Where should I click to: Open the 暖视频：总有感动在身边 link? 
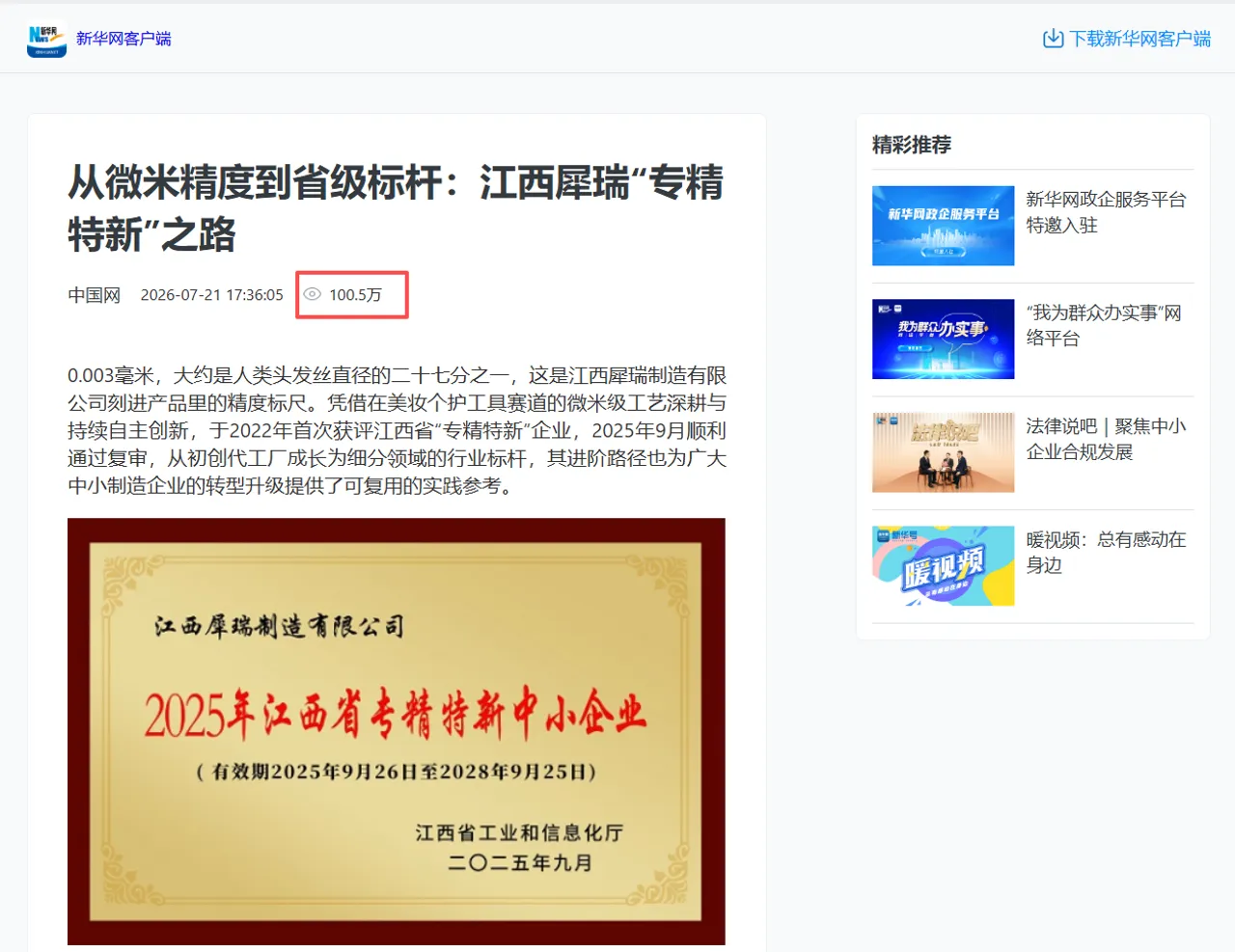[1106, 552]
